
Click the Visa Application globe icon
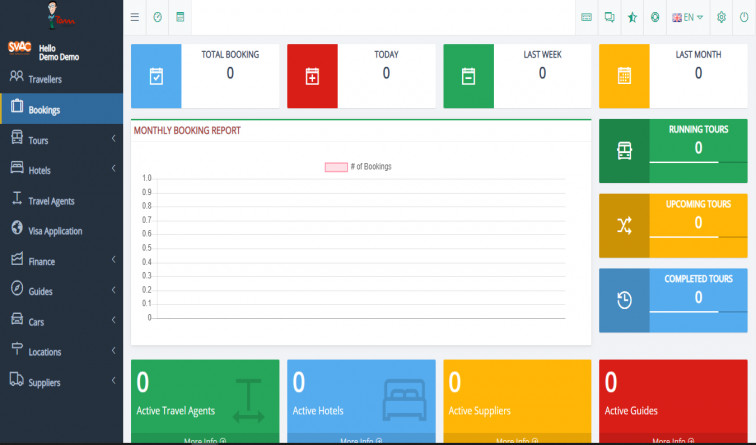coord(17,228)
